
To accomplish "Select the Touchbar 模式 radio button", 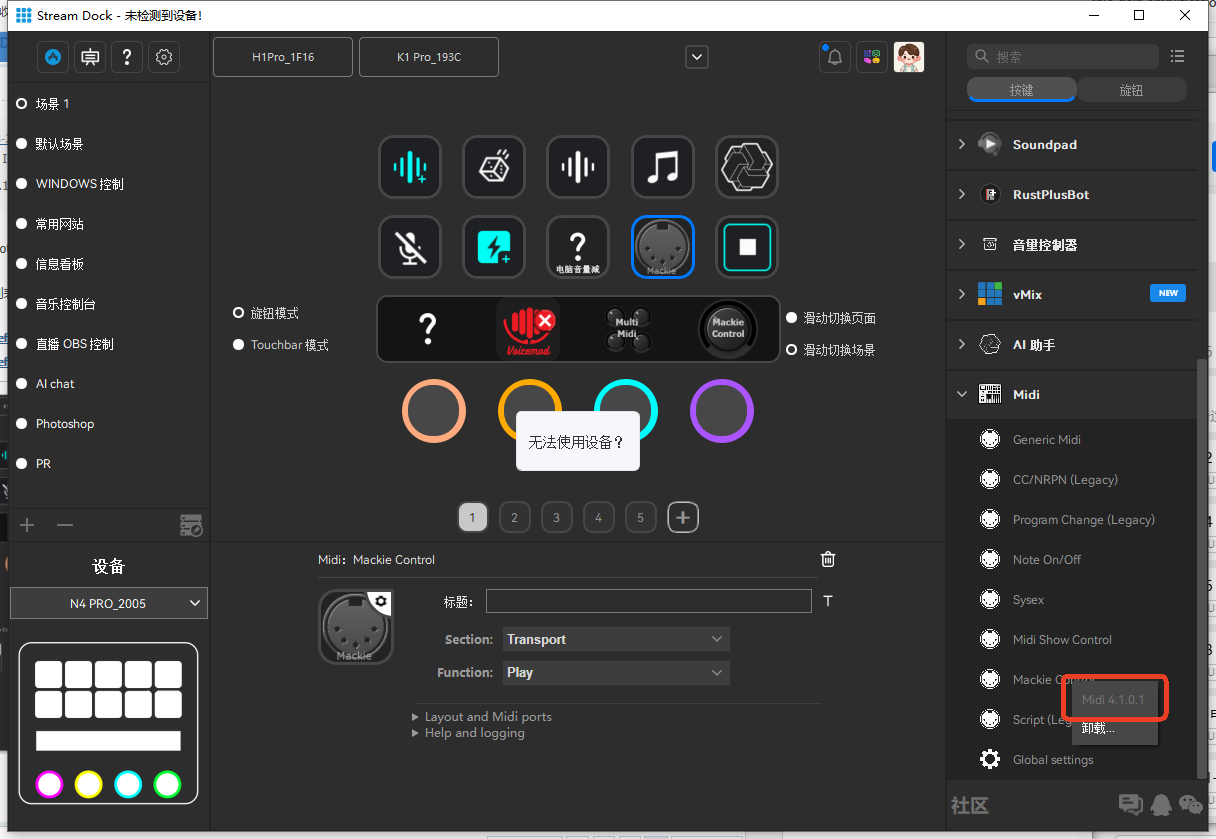I will (239, 345).
